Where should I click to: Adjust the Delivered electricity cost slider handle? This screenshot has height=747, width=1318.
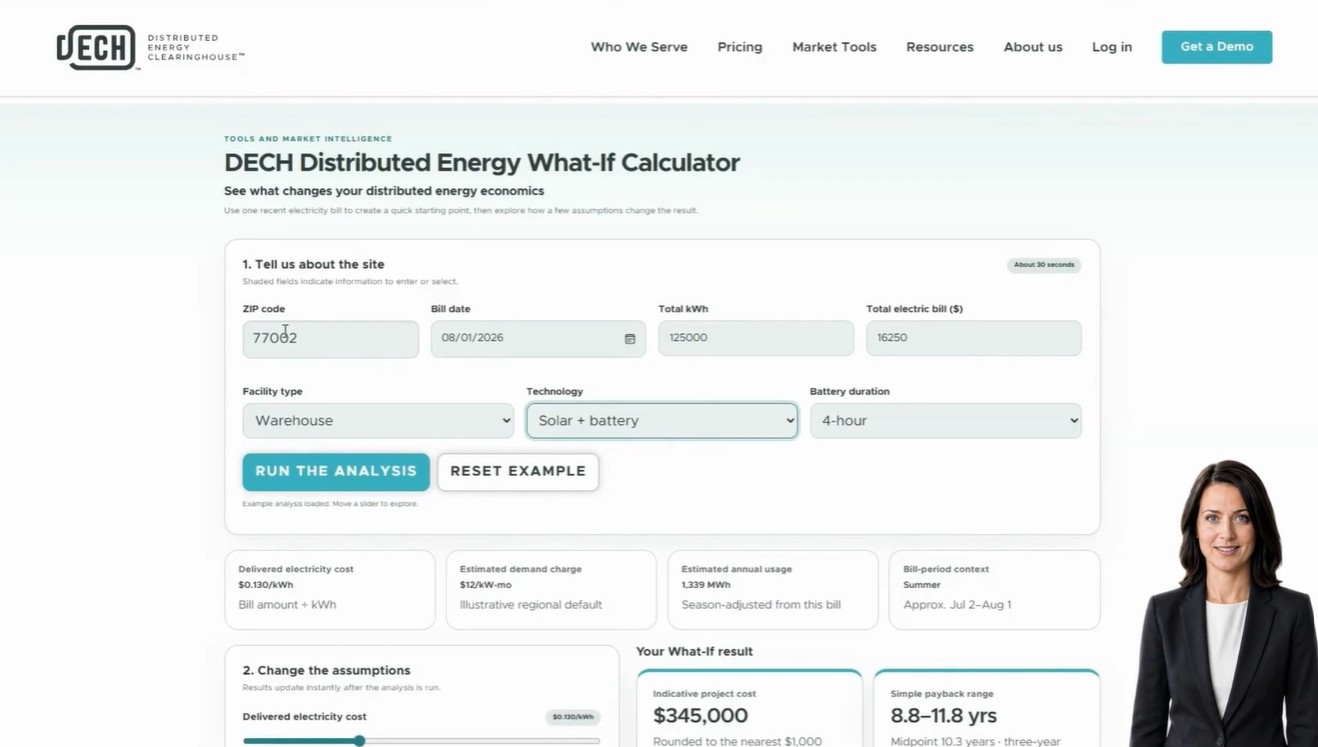359,741
